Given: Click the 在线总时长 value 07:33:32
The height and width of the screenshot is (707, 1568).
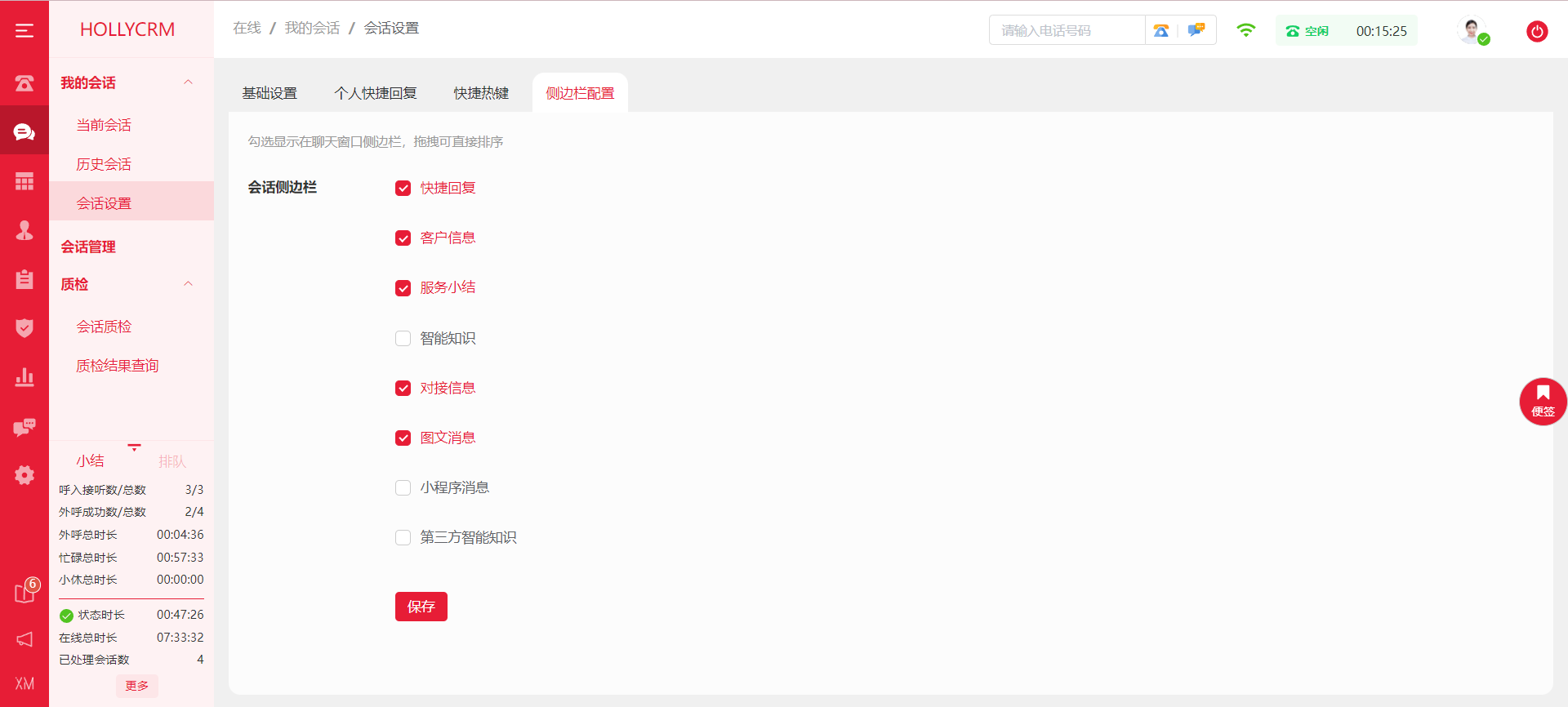Looking at the screenshot, I should [180, 638].
